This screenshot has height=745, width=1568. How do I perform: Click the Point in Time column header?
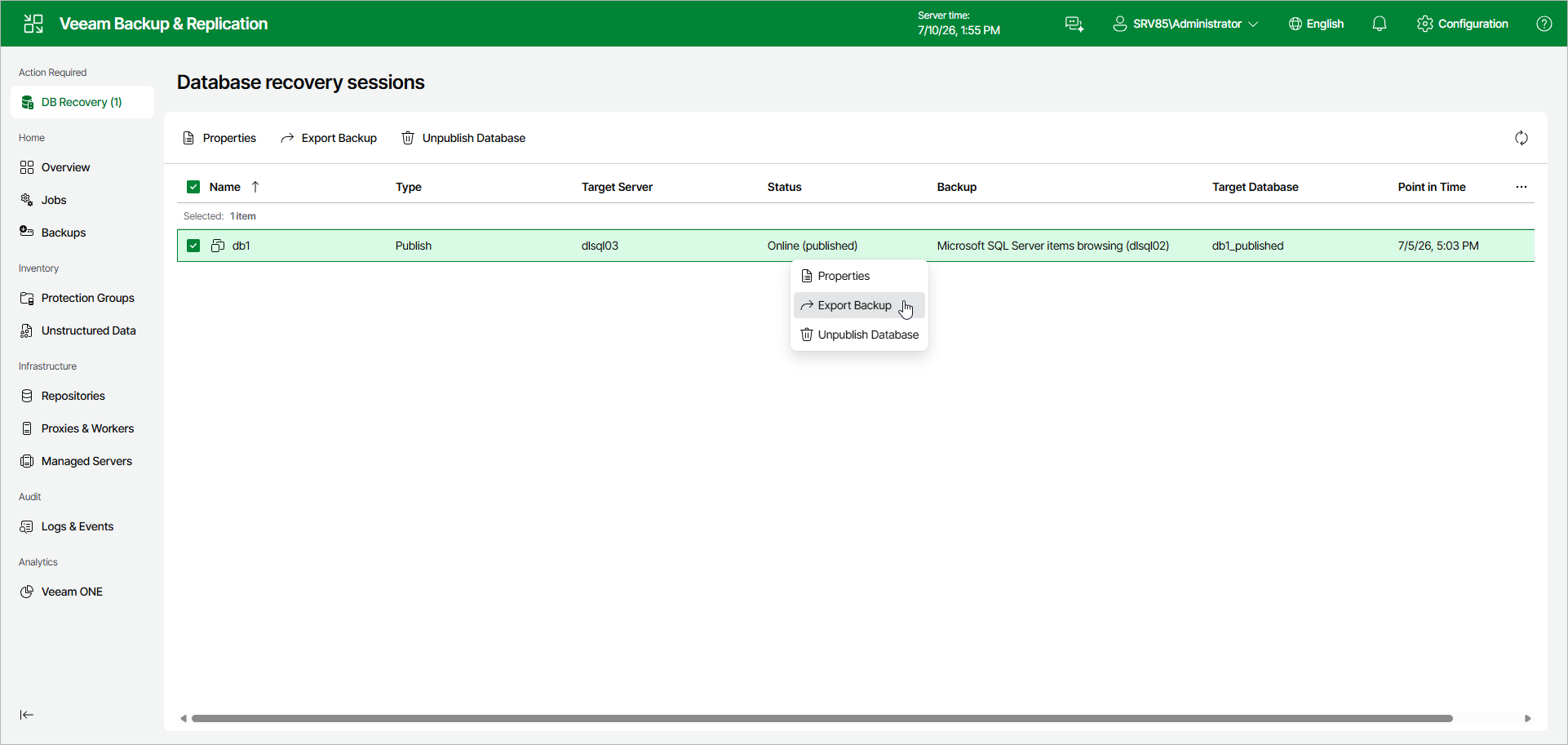pyautogui.click(x=1431, y=187)
